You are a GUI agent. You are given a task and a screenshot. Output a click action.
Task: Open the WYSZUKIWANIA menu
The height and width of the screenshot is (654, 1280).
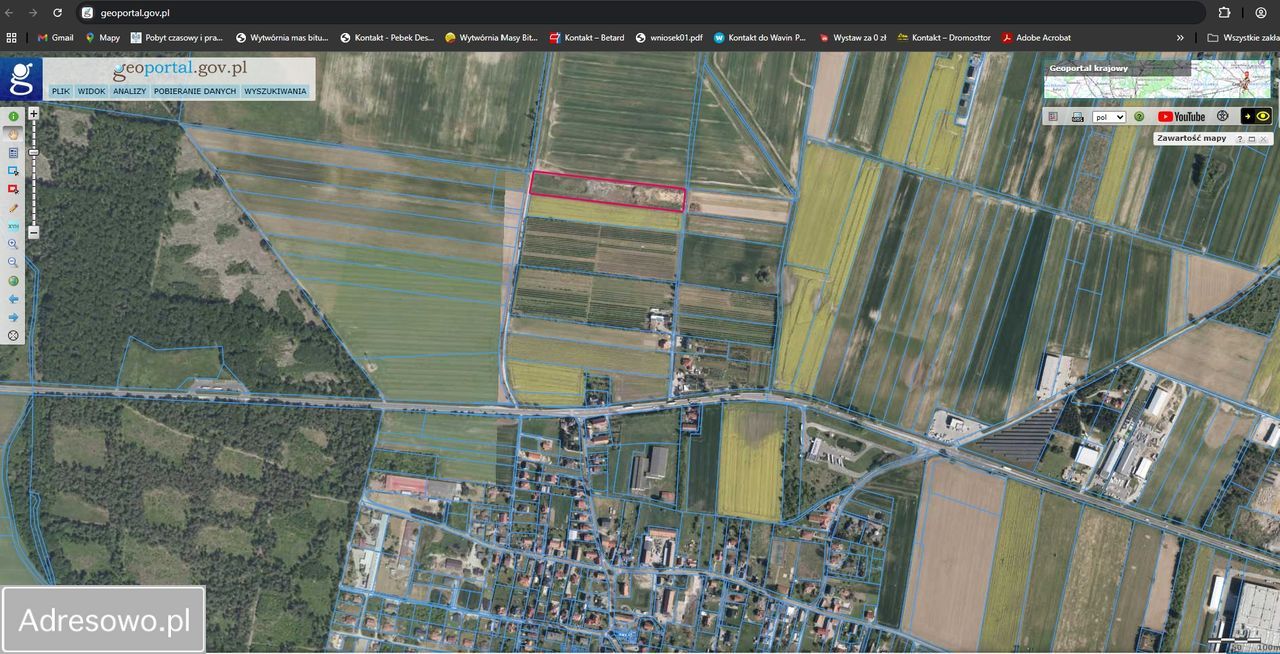(x=275, y=91)
